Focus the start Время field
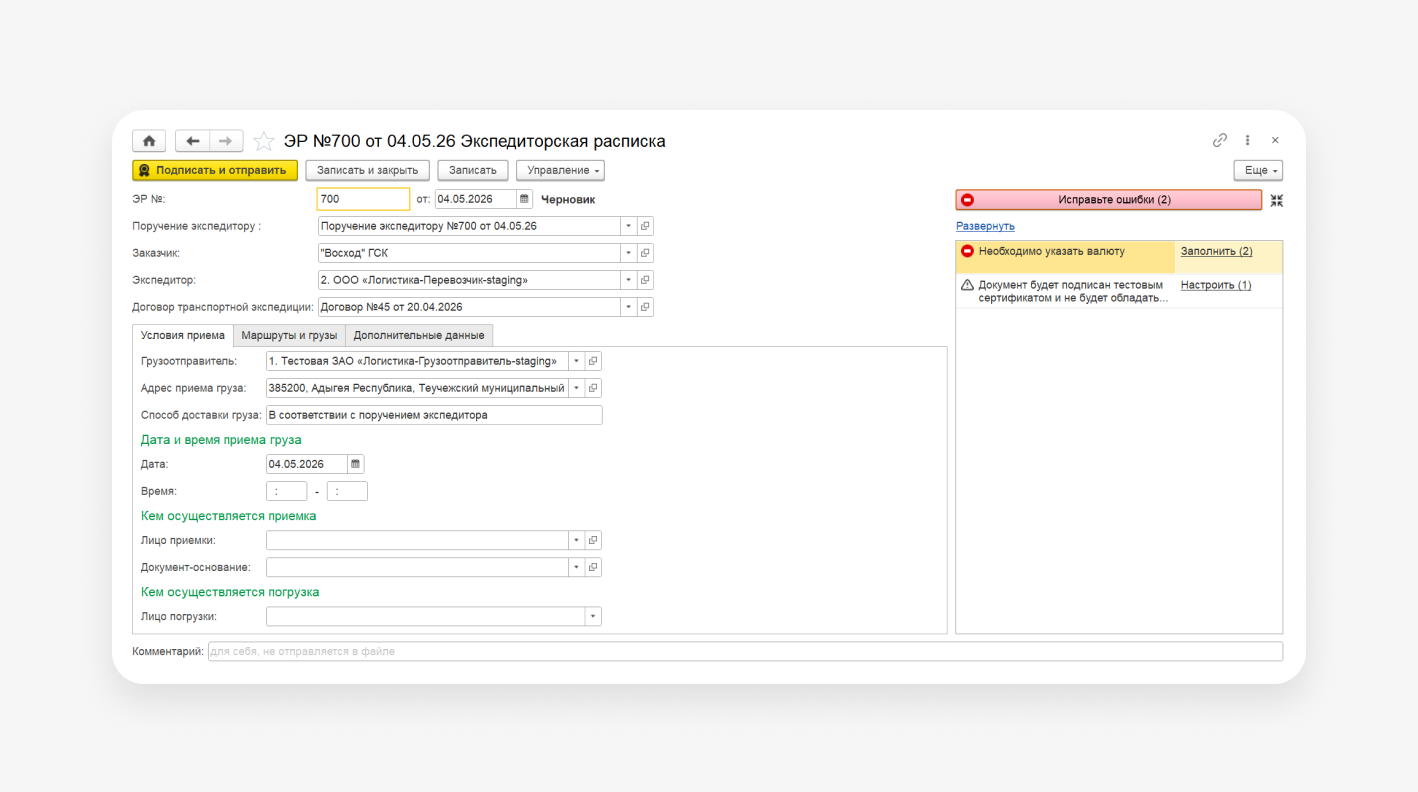The height and width of the screenshot is (792, 1418). [287, 491]
